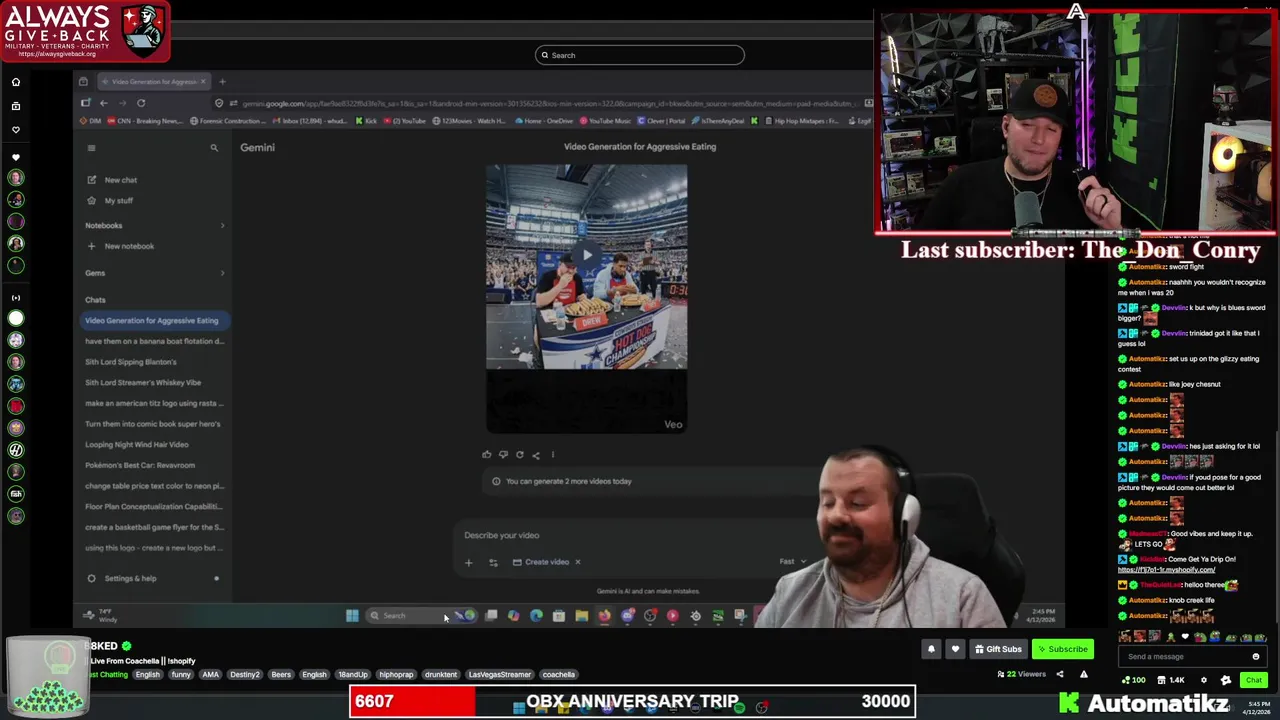
Task: Reload the browser page
Action: [141, 103]
